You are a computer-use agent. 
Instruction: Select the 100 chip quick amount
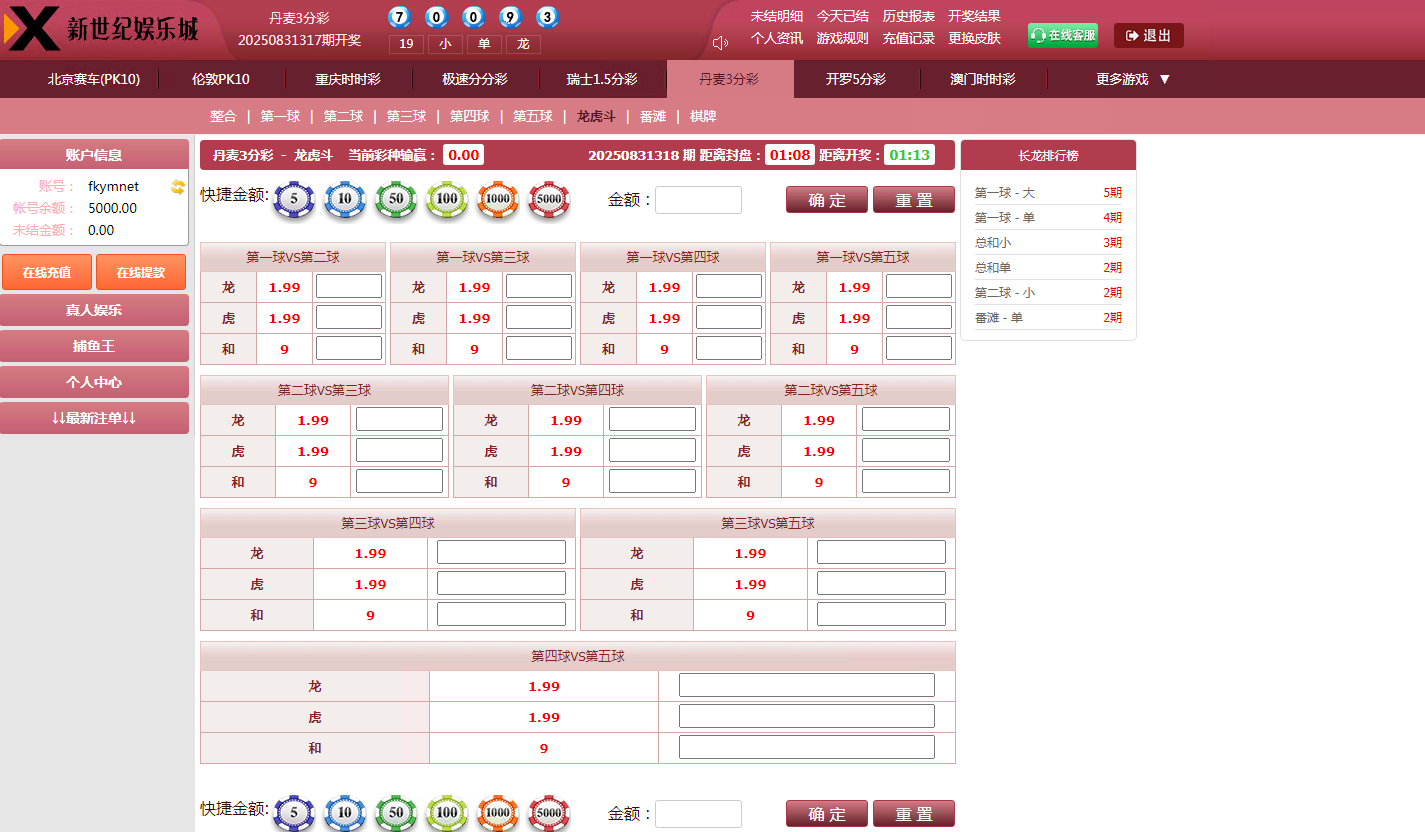coord(446,199)
